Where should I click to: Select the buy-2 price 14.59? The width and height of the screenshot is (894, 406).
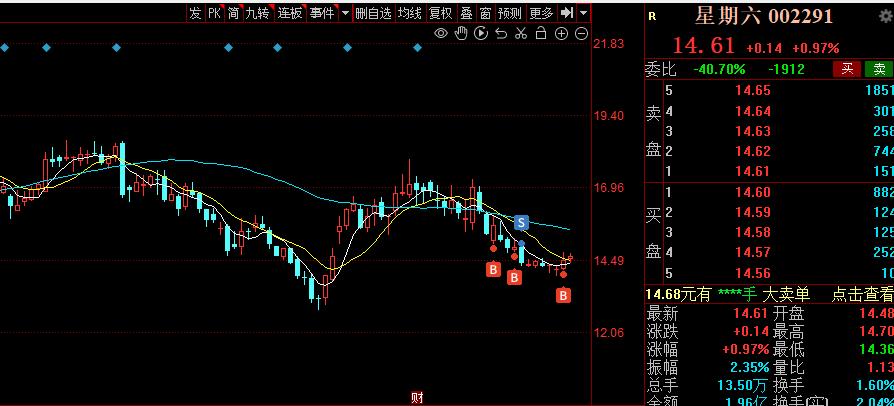(753, 213)
